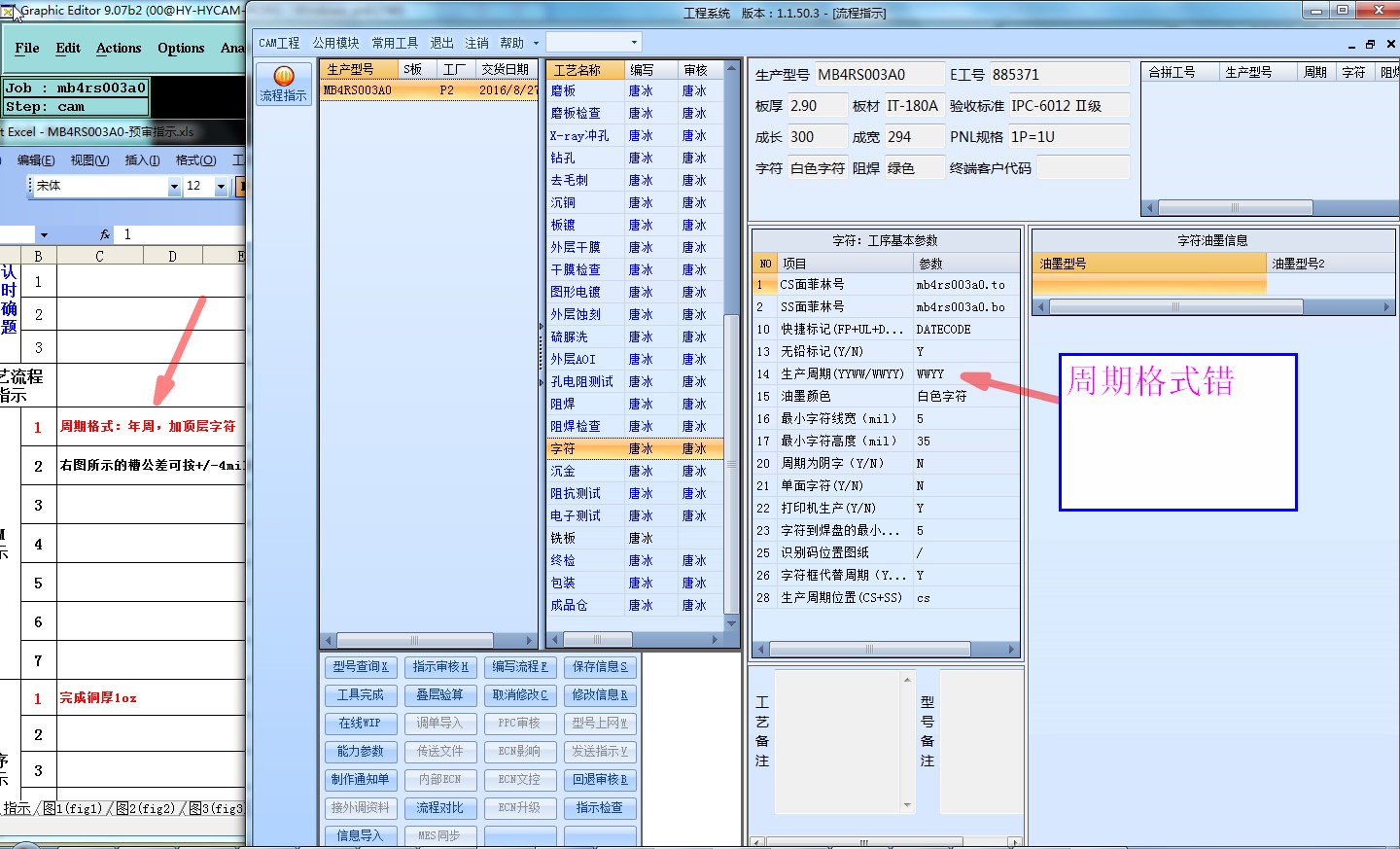Screen dimensions: 1400x849
Task: Click the Graphic Editor title bar icon
Action: tap(7, 12)
